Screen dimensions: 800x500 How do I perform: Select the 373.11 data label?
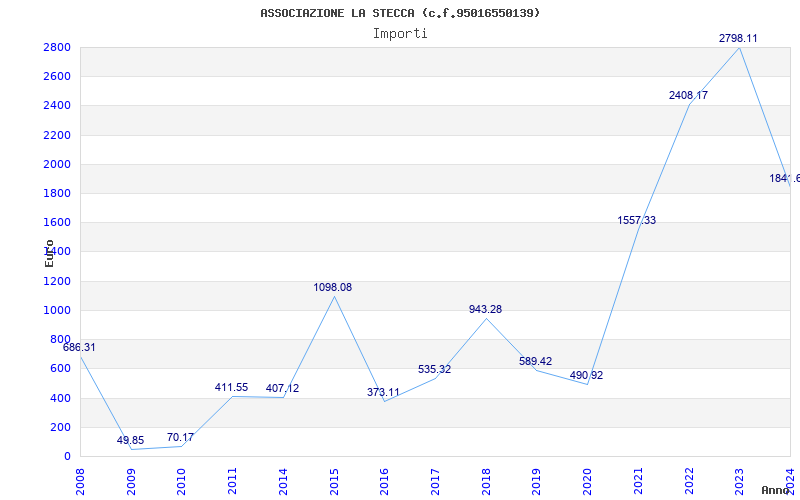tap(383, 392)
